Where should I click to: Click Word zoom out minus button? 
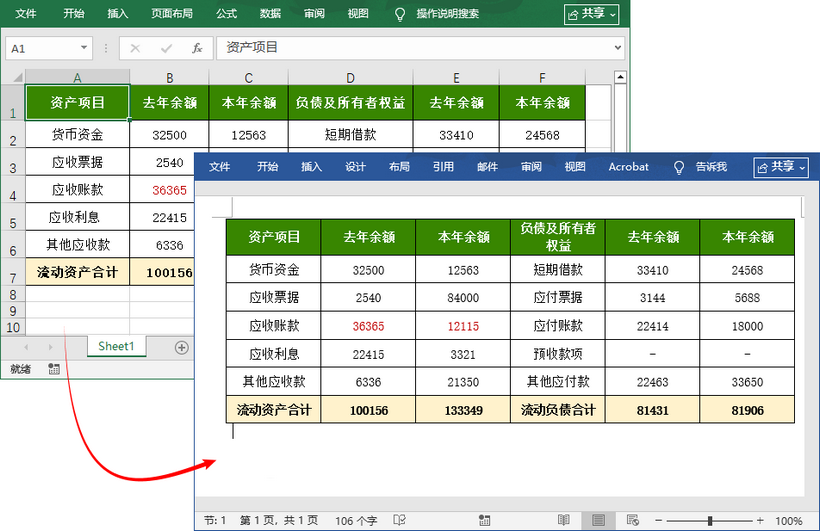click(x=658, y=521)
